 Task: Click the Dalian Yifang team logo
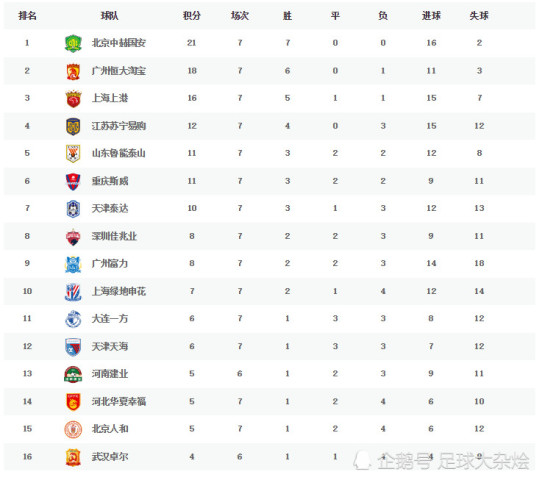click(x=73, y=319)
